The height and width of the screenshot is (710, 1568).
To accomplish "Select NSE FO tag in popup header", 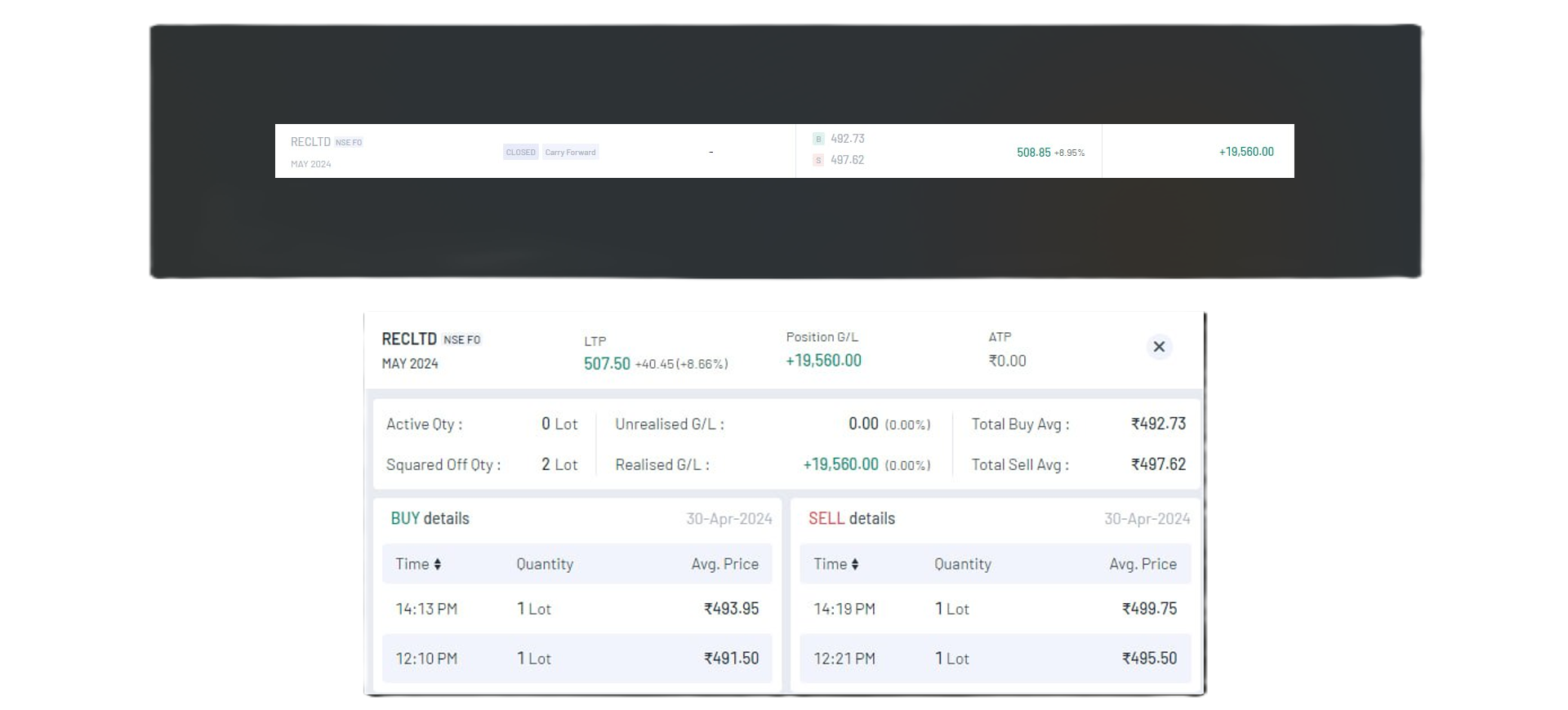I will (x=462, y=339).
